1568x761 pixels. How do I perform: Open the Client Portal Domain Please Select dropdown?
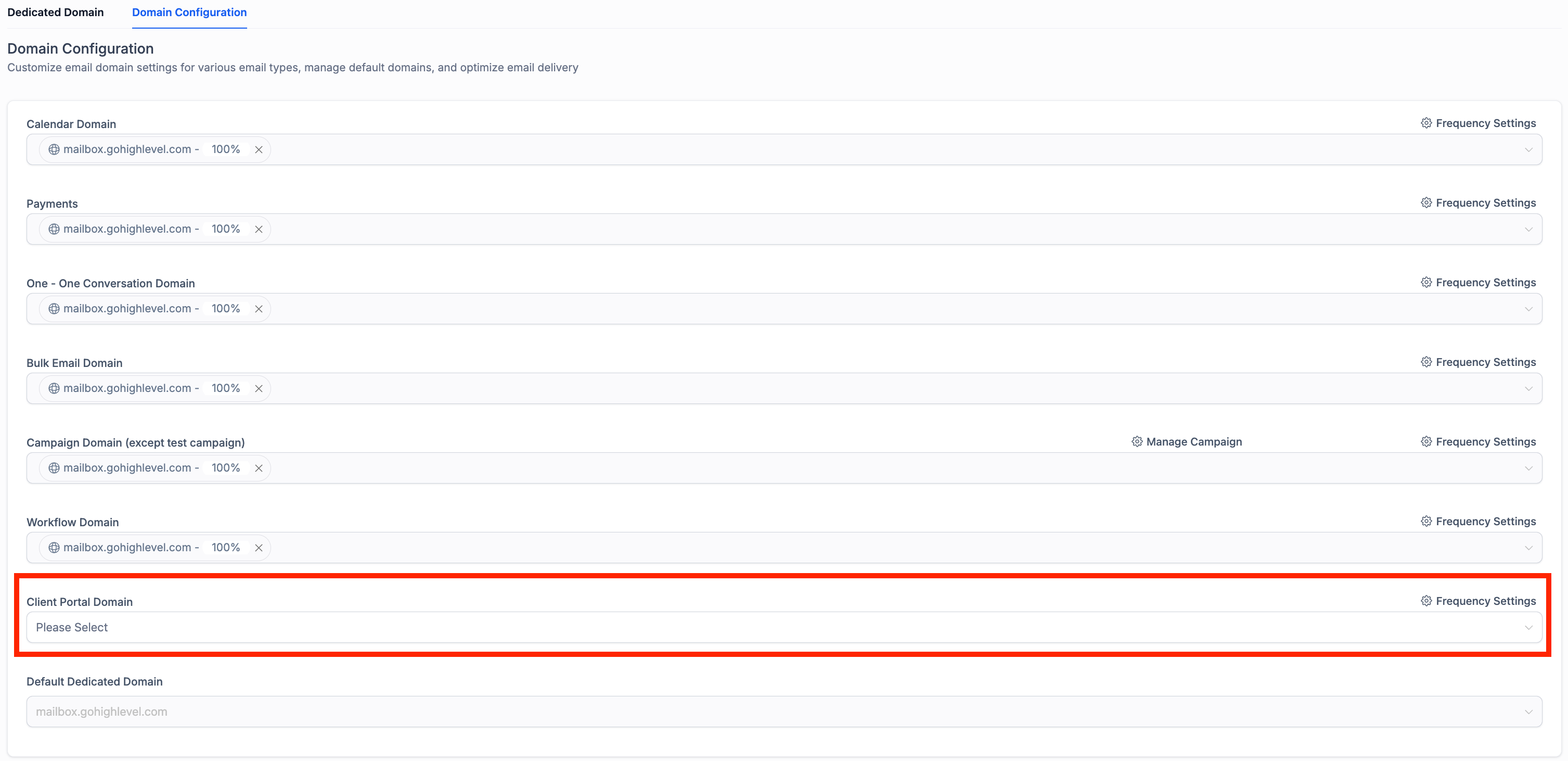pos(784,628)
